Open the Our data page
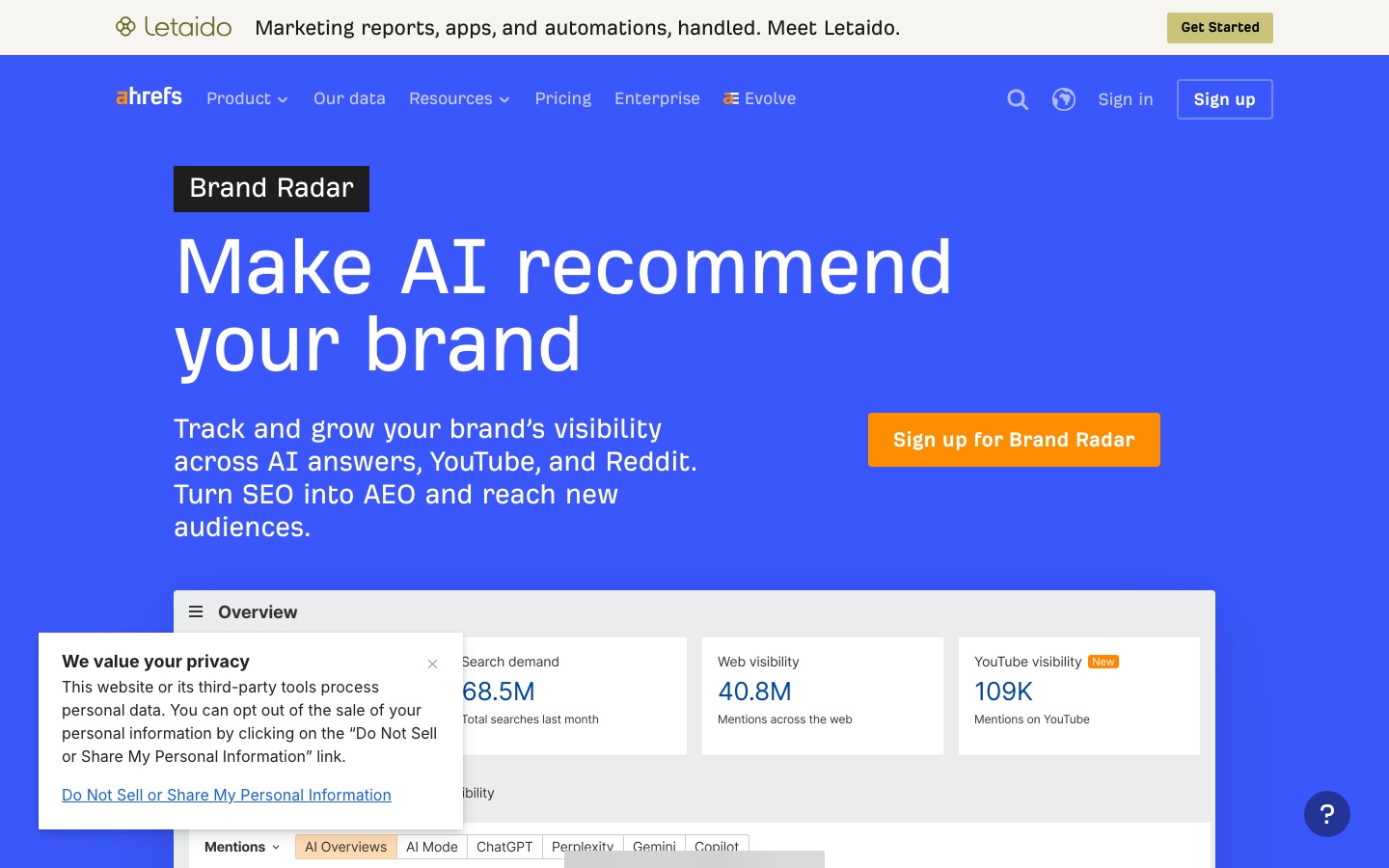Screen dimensions: 1389x868 [349, 98]
